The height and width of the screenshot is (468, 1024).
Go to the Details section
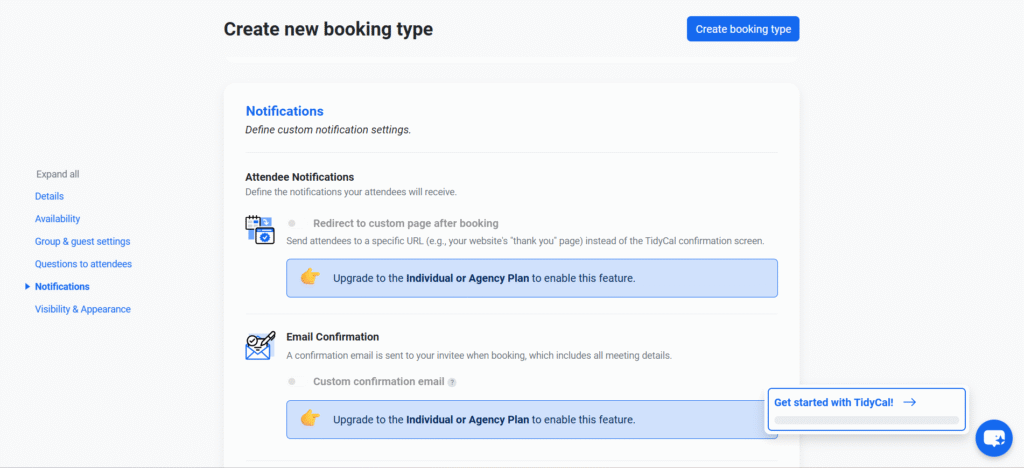coord(49,196)
